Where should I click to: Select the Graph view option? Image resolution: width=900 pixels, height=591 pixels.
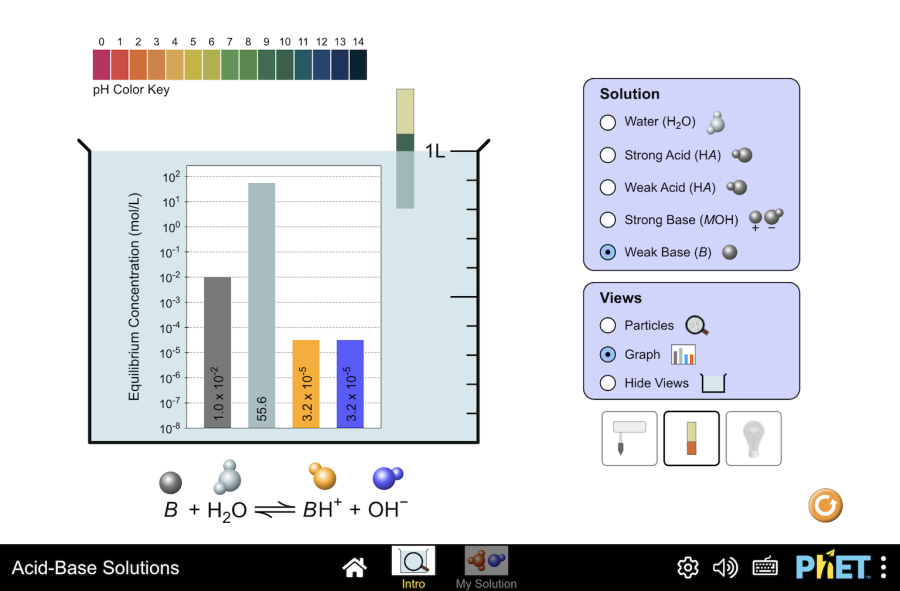pyautogui.click(x=608, y=354)
